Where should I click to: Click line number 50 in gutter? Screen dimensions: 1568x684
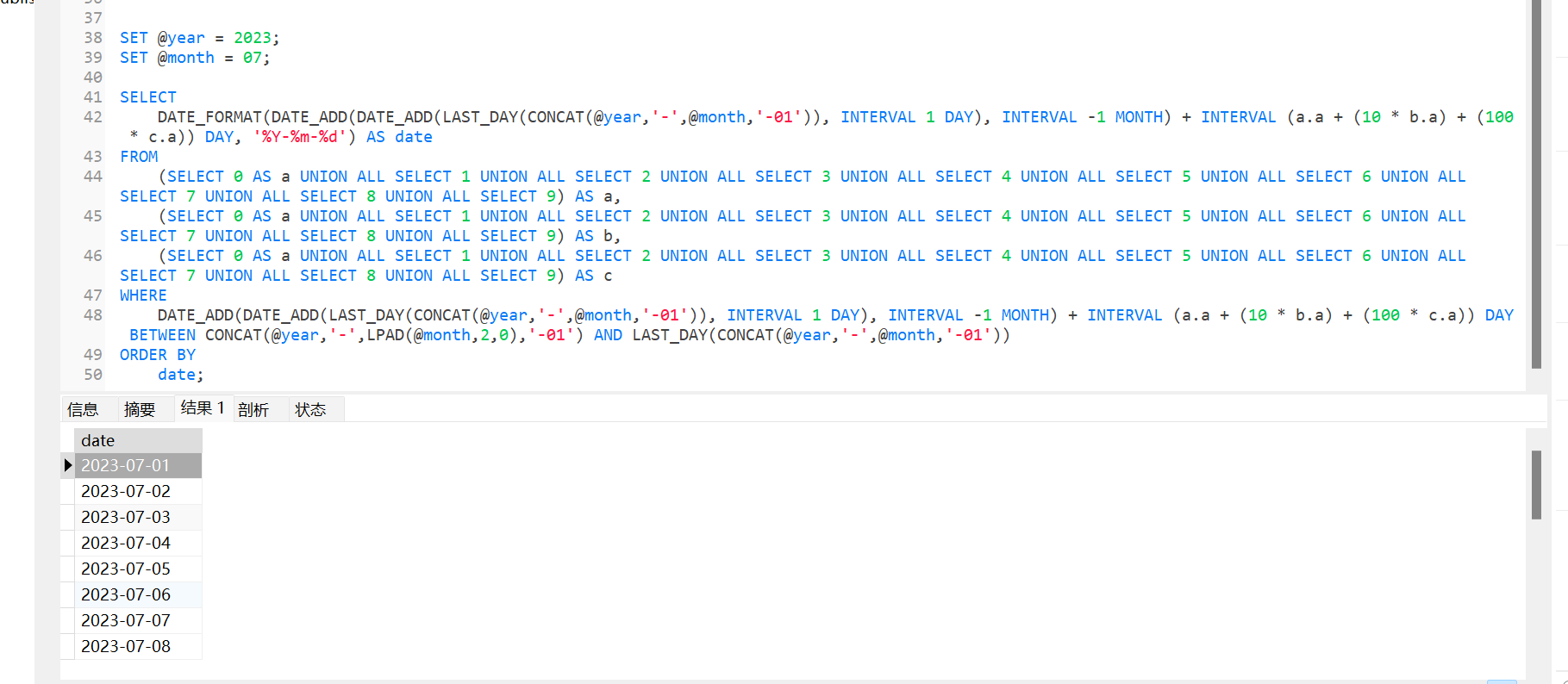click(x=93, y=375)
